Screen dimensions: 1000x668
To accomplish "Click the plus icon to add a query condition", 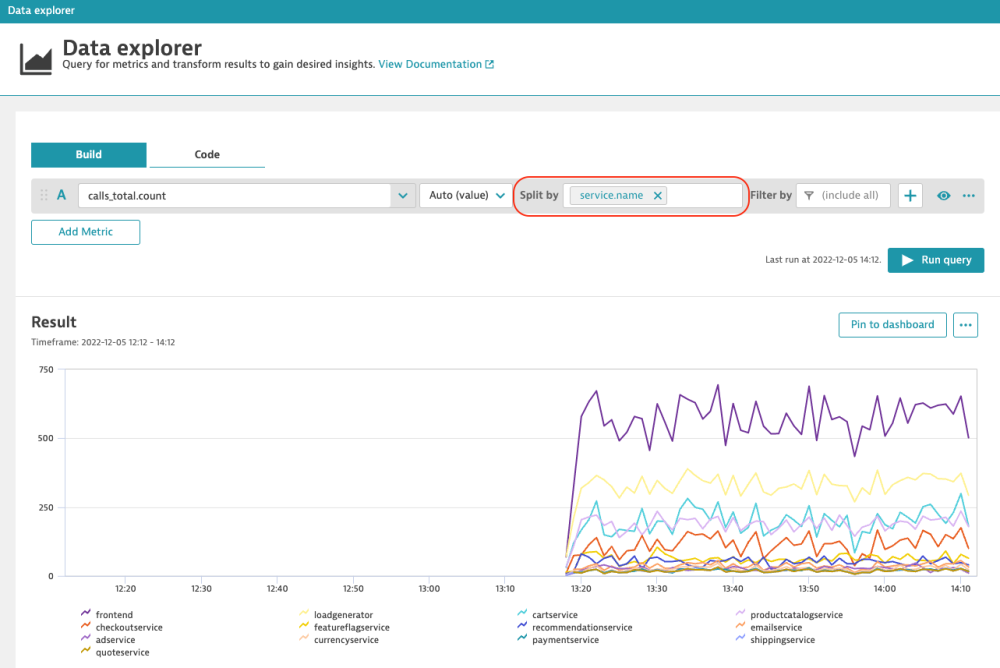I will pos(910,195).
